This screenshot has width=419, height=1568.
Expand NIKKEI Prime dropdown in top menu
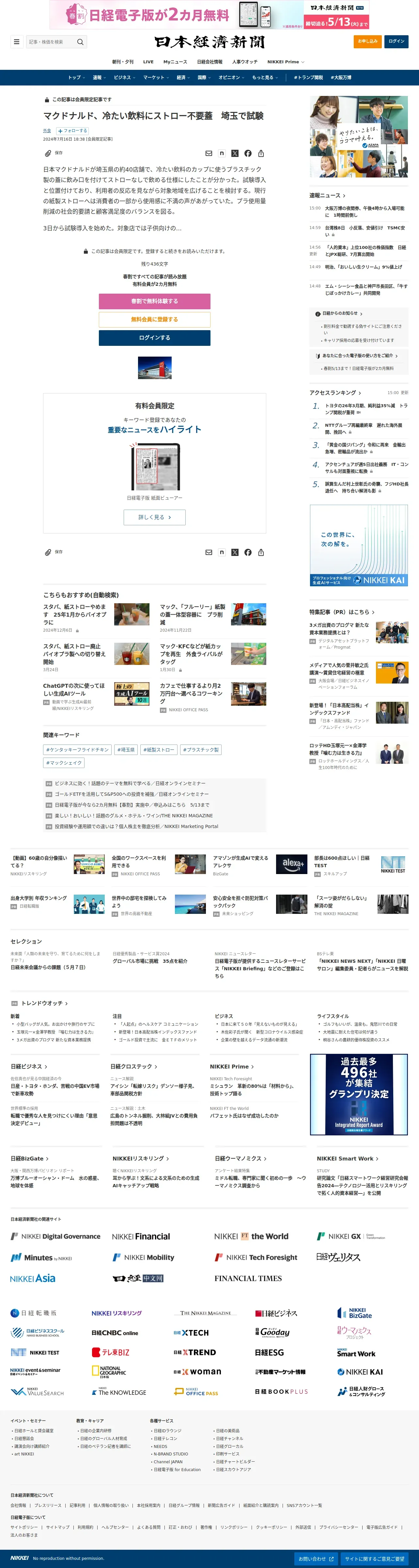pyautogui.click(x=286, y=61)
